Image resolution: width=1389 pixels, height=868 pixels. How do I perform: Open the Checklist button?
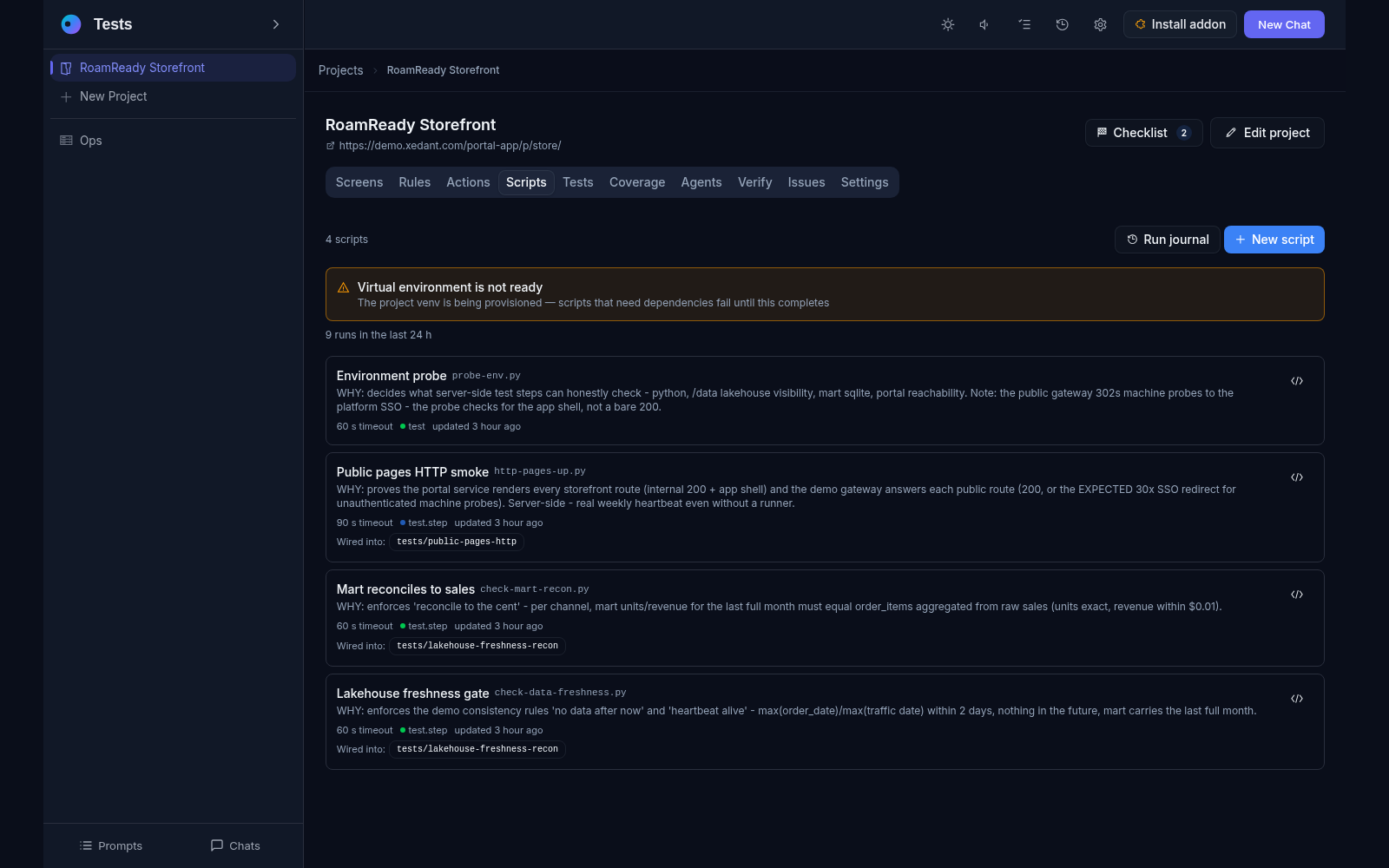[x=1143, y=133]
